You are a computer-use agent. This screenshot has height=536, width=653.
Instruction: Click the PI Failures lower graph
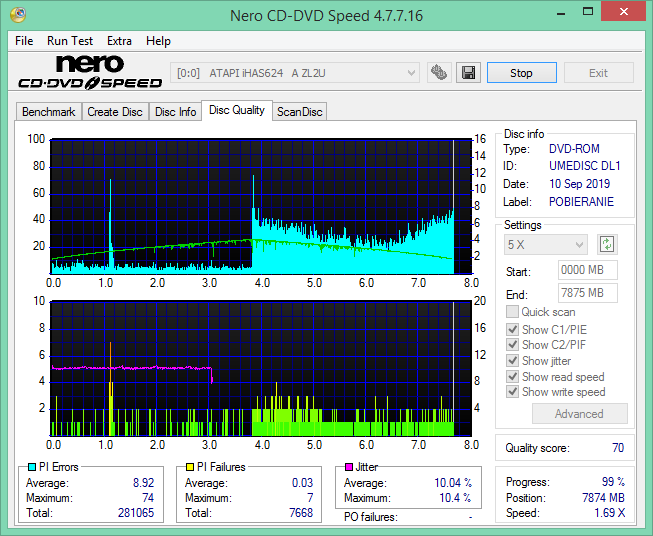coord(261,368)
